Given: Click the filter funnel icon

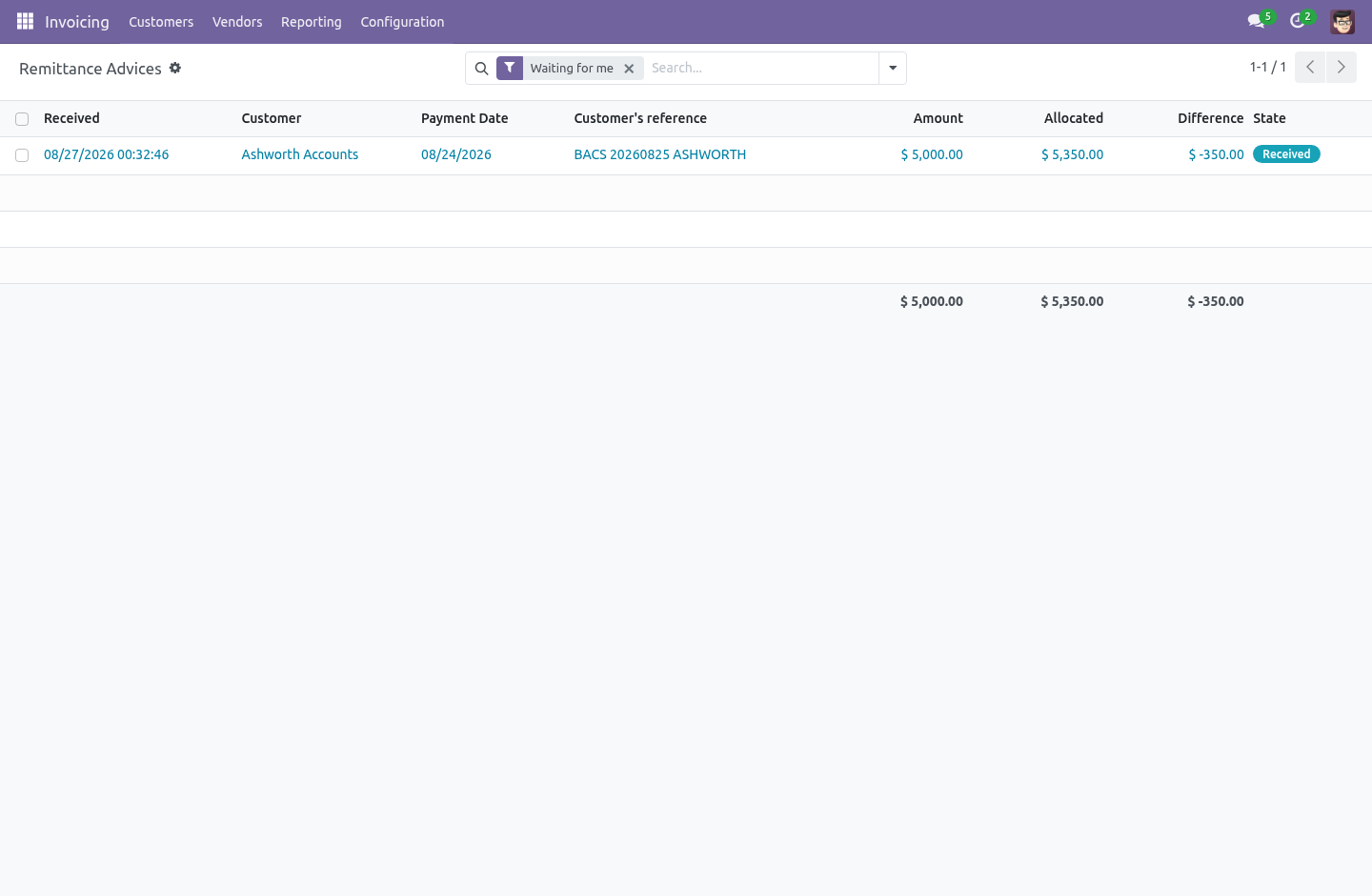Looking at the screenshot, I should pos(510,68).
